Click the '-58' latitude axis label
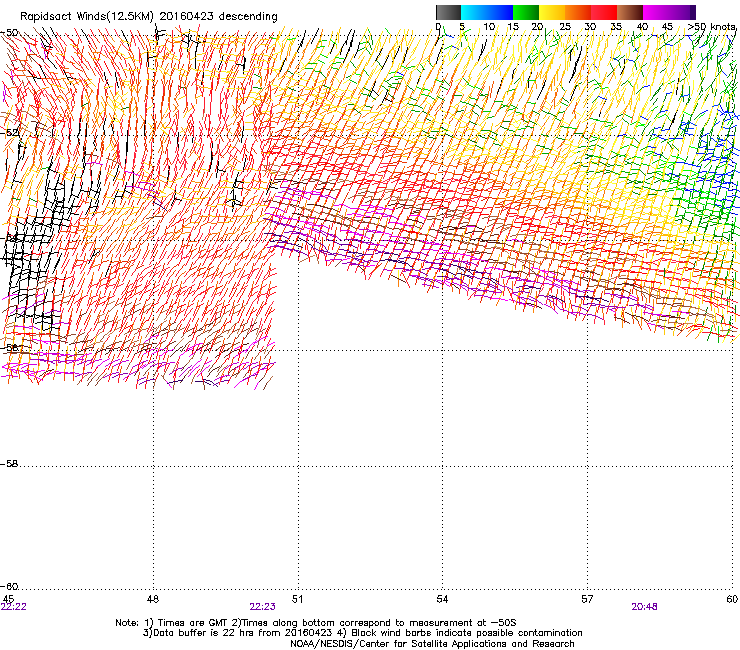 coord(9,464)
